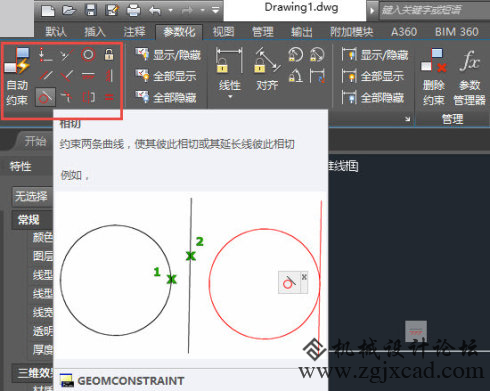This screenshot has height=392, width=491.
Task: Print the drawing with the printer icon
Action: click(x=134, y=10)
